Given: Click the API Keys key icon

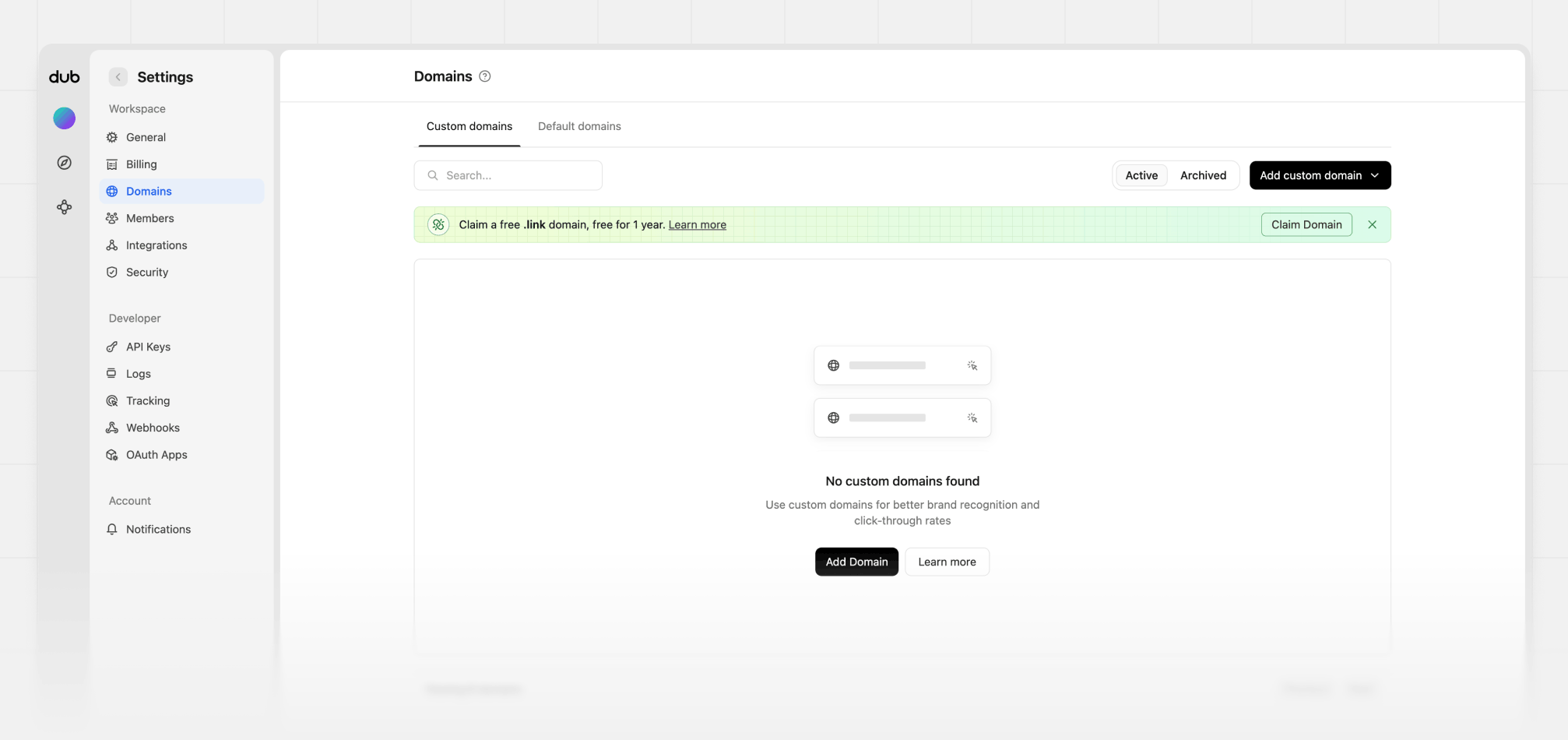Looking at the screenshot, I should 112,347.
